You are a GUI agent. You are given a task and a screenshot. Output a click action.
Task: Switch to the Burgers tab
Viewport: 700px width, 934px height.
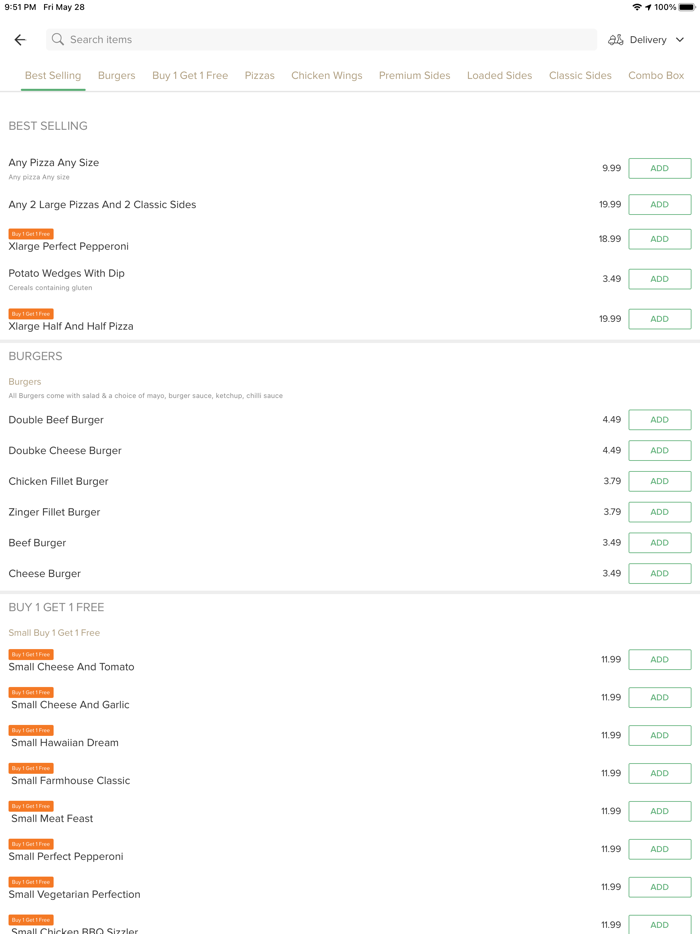click(x=116, y=75)
